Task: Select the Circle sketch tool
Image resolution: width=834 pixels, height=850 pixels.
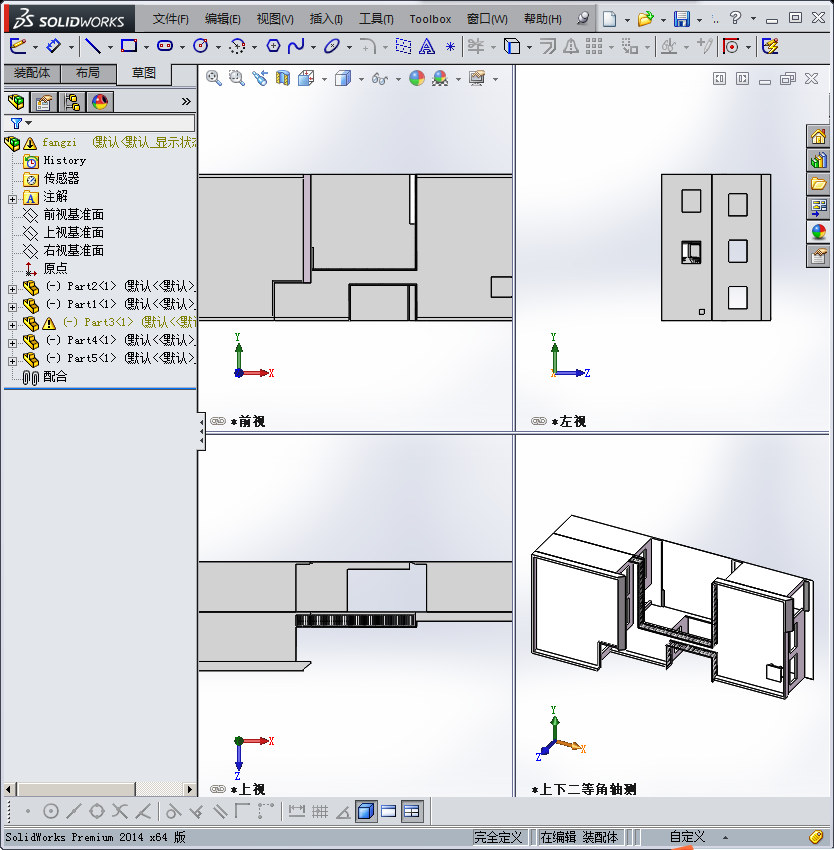Action: 201,46
